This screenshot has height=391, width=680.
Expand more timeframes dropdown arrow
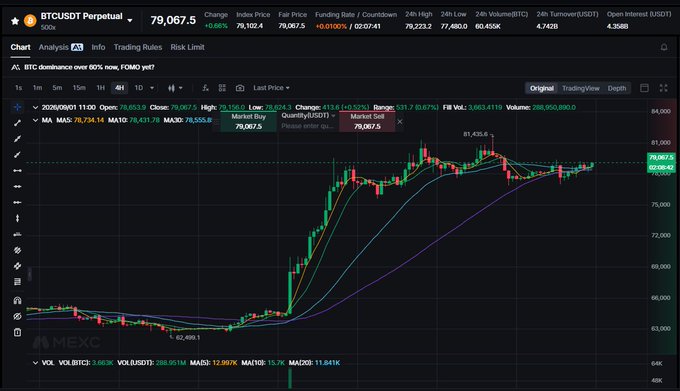tap(152, 88)
